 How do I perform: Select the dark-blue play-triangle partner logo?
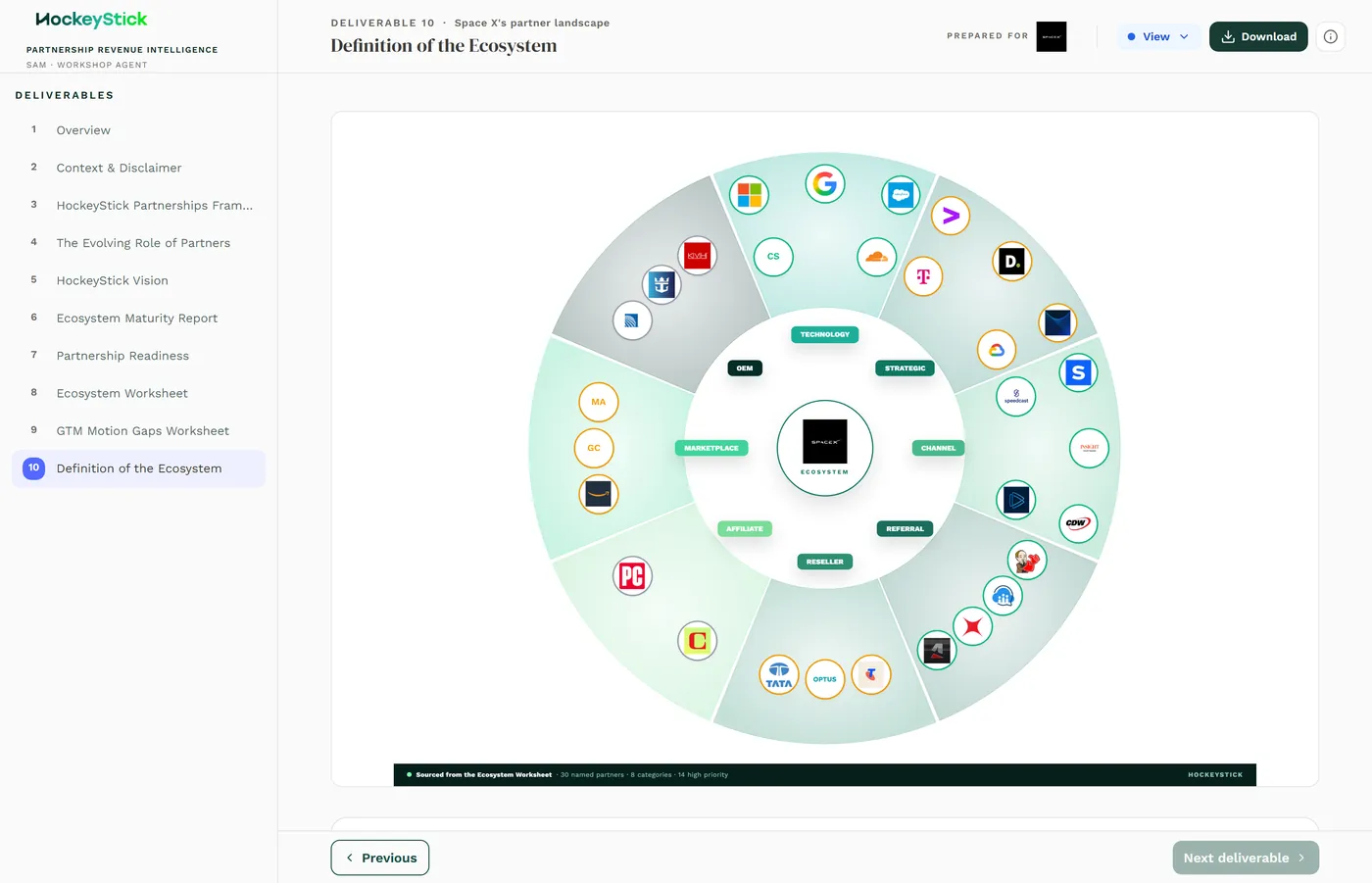1016,500
